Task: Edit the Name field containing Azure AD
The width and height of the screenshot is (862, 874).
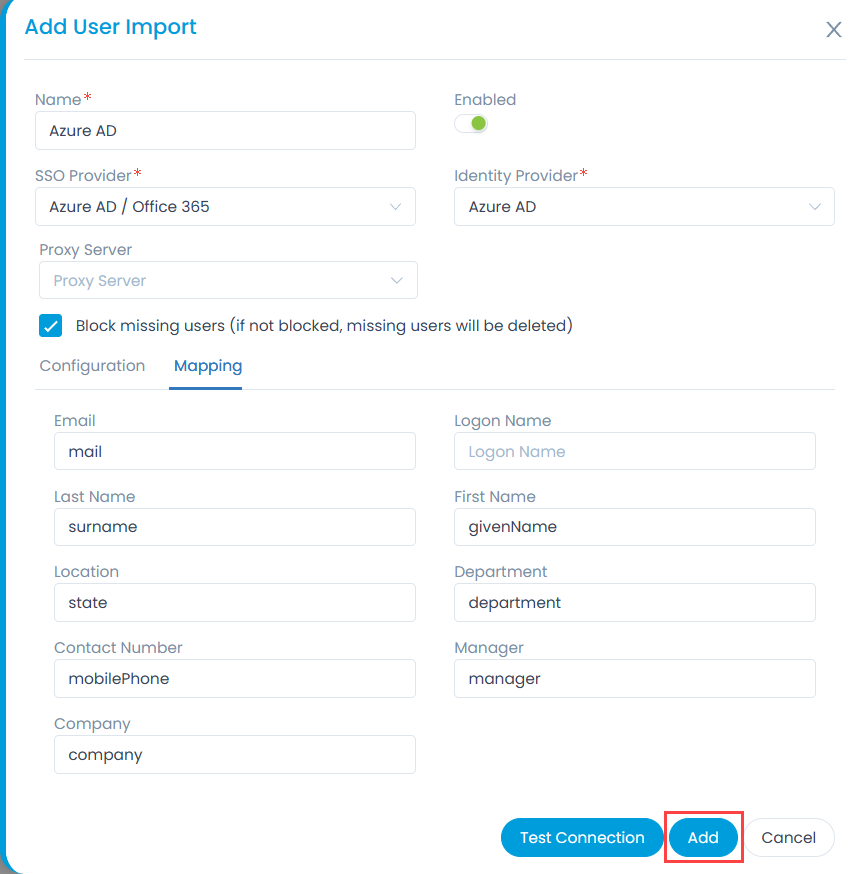Action: point(225,130)
